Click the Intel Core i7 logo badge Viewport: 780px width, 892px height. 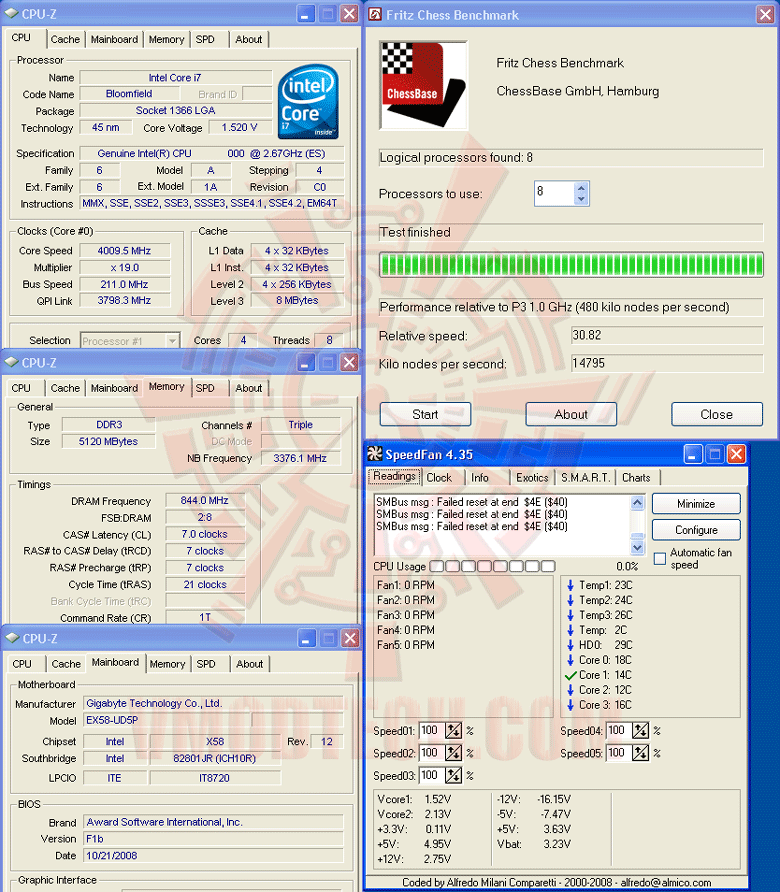[308, 101]
